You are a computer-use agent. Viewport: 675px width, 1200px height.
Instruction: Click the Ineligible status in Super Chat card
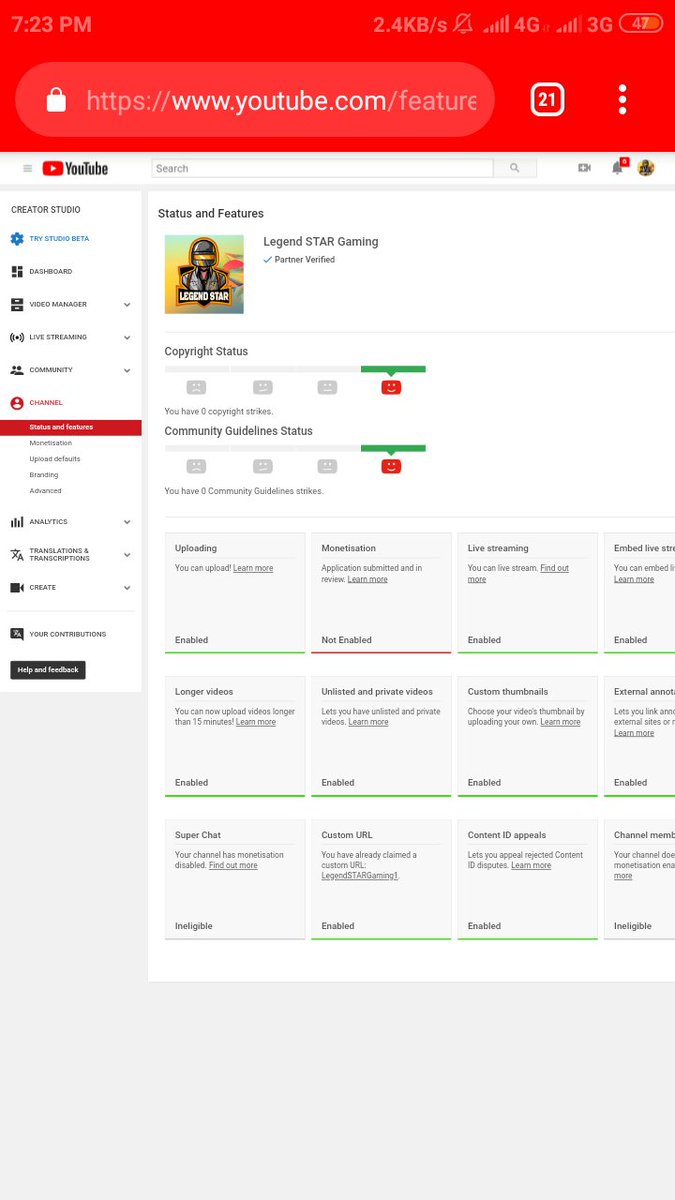[x=194, y=926]
